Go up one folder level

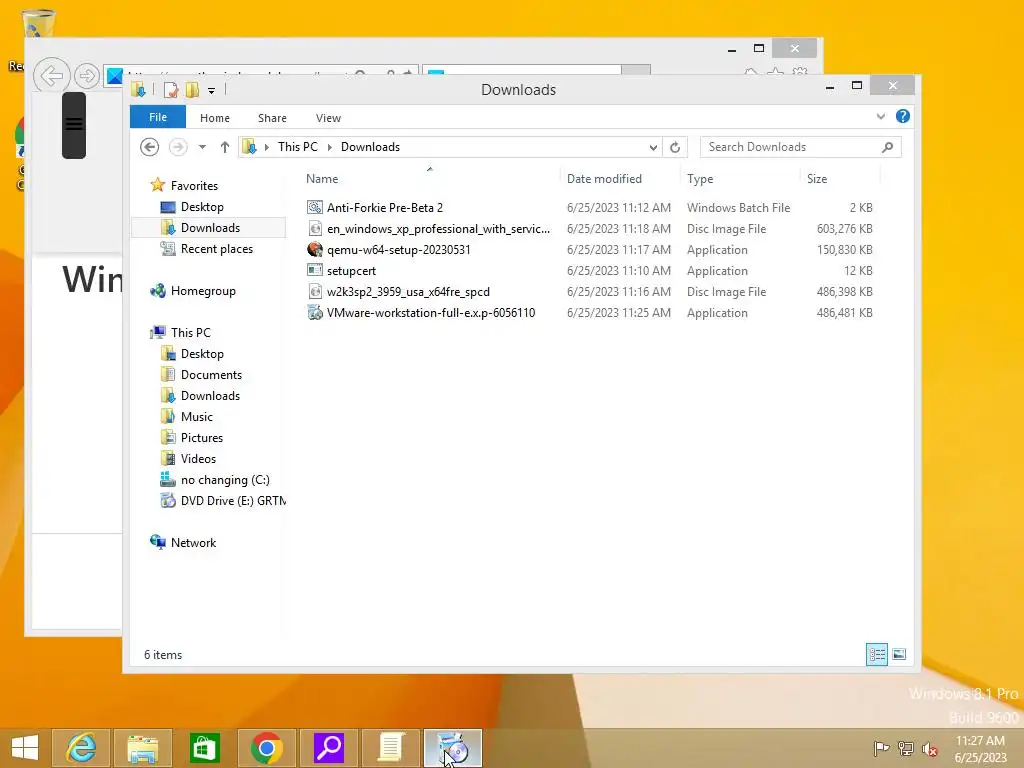[225, 147]
